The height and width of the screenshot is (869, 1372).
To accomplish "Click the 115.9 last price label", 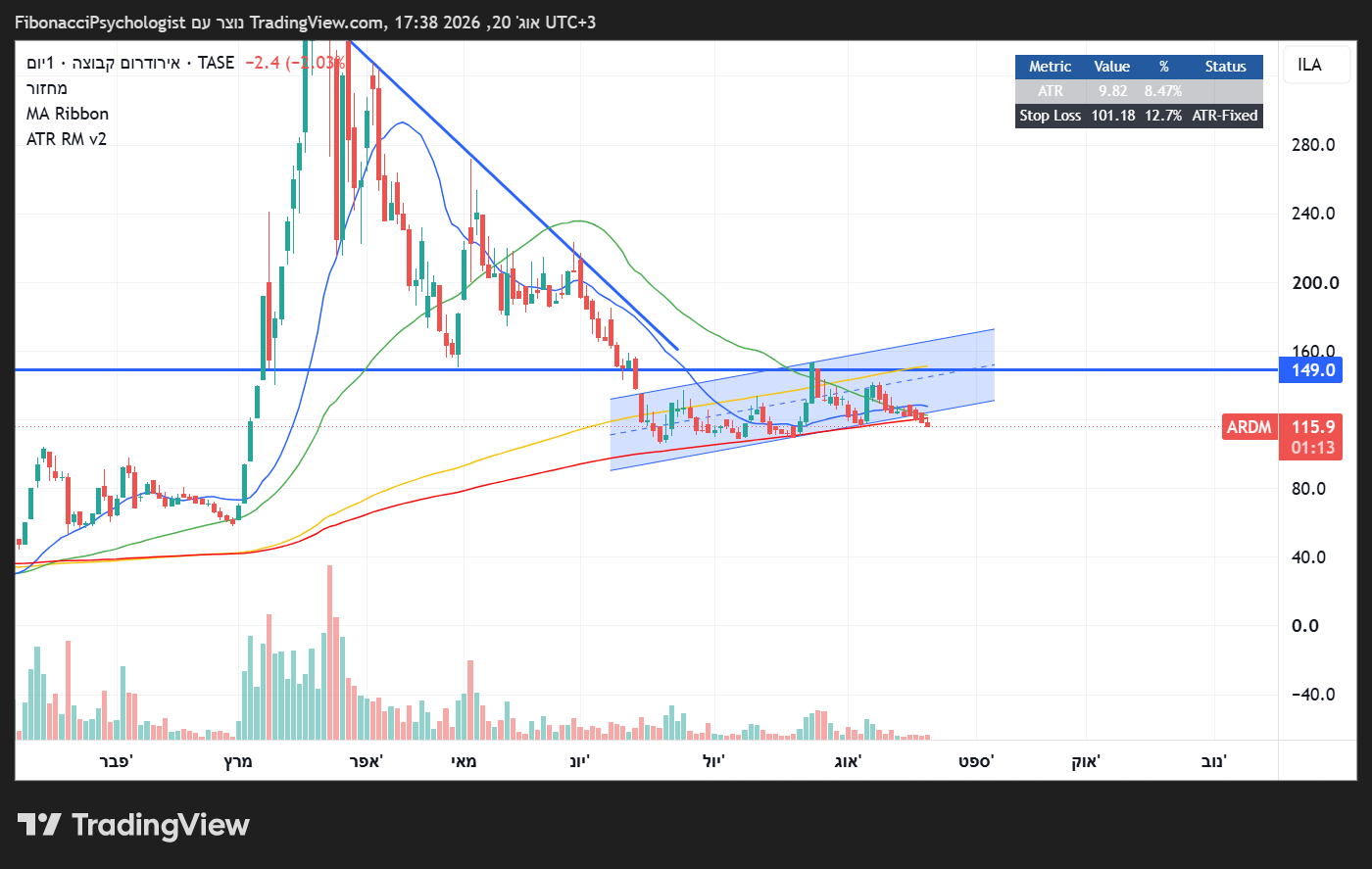I will (1312, 427).
